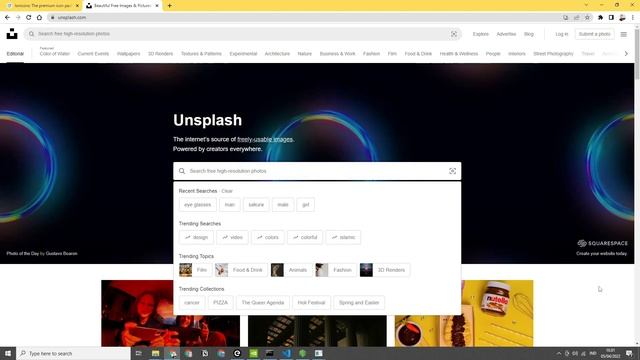Viewport: 640px width, 360px height.
Task: Open the Chrome extensions puzzle icon
Action: click(600, 18)
